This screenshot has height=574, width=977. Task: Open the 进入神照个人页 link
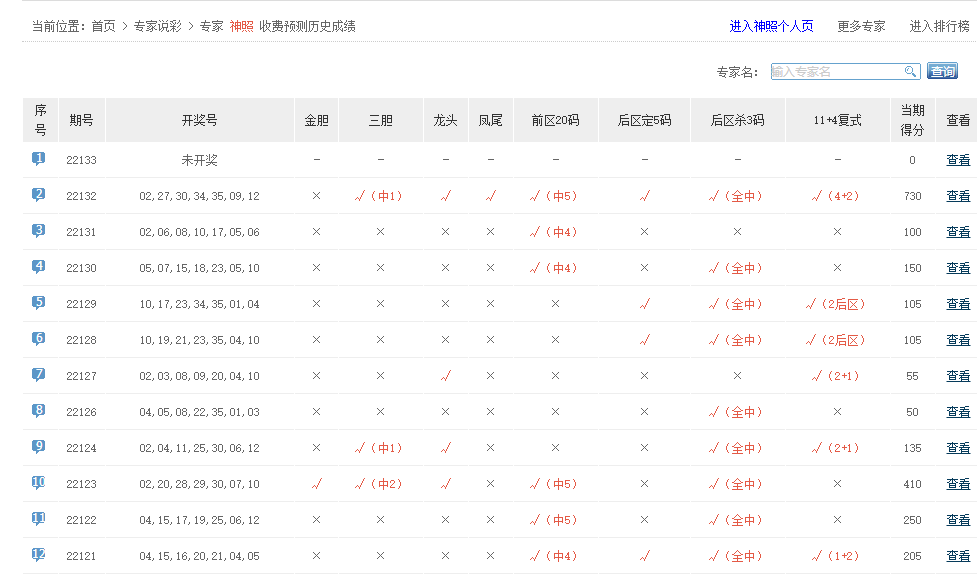771,26
